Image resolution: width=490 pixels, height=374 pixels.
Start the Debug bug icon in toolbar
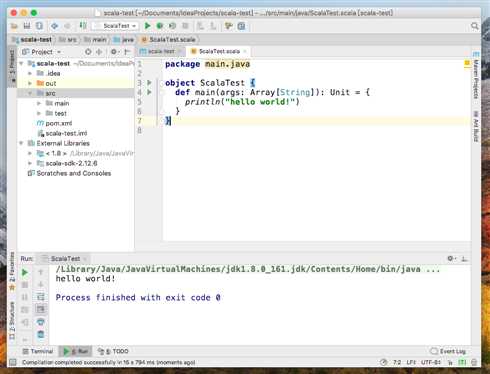pyautogui.click(x=160, y=26)
